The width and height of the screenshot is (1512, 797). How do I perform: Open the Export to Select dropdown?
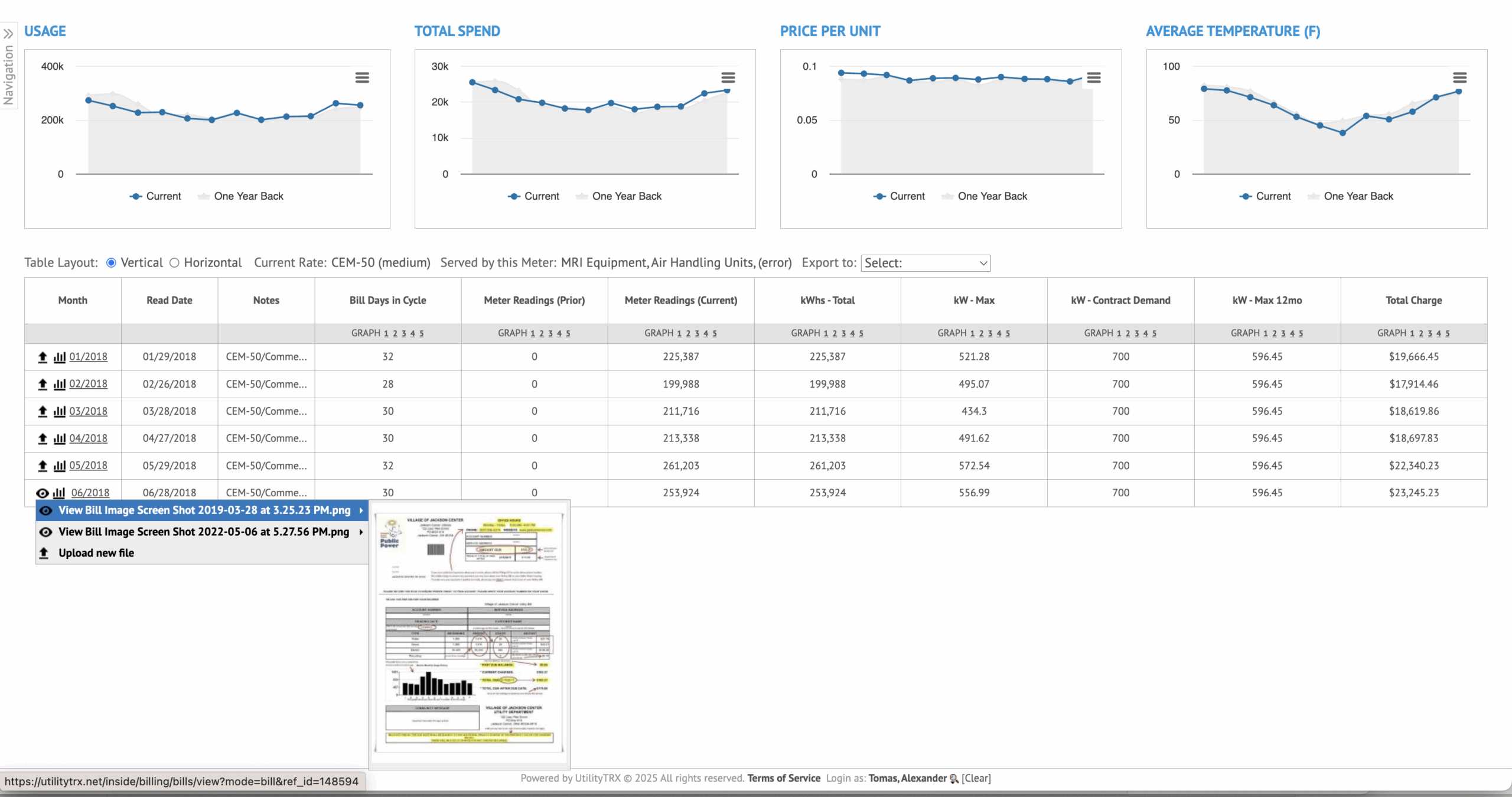point(926,264)
